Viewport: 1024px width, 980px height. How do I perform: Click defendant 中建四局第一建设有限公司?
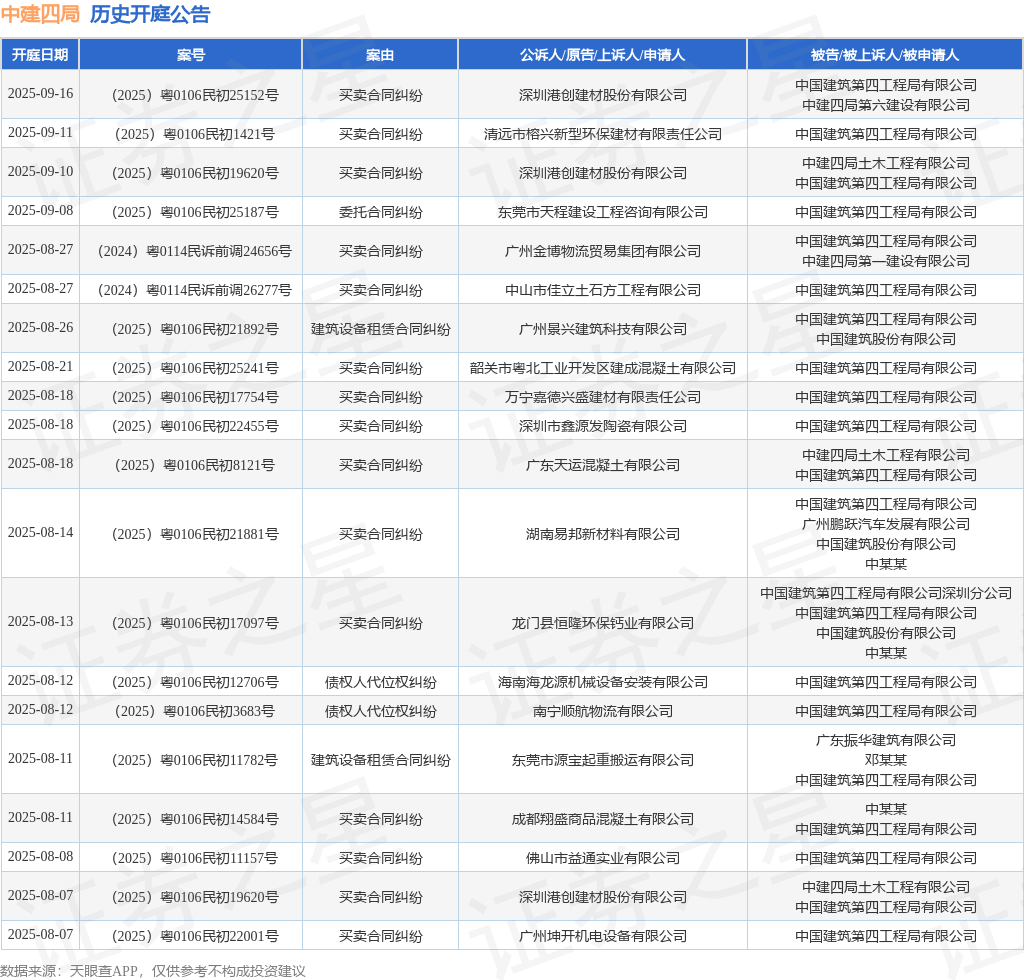[886, 261]
